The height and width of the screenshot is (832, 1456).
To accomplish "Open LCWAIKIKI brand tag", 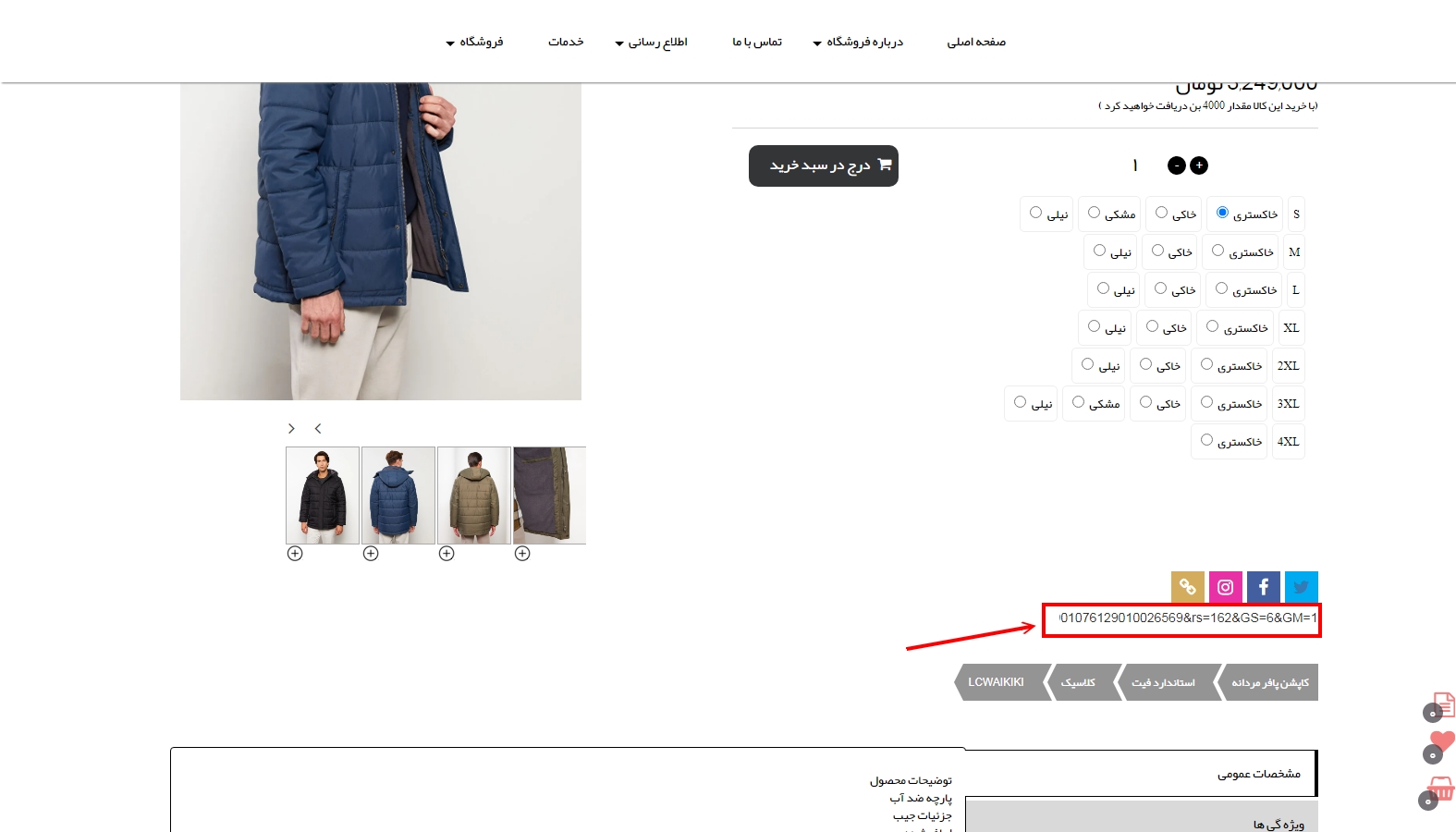I will point(997,682).
